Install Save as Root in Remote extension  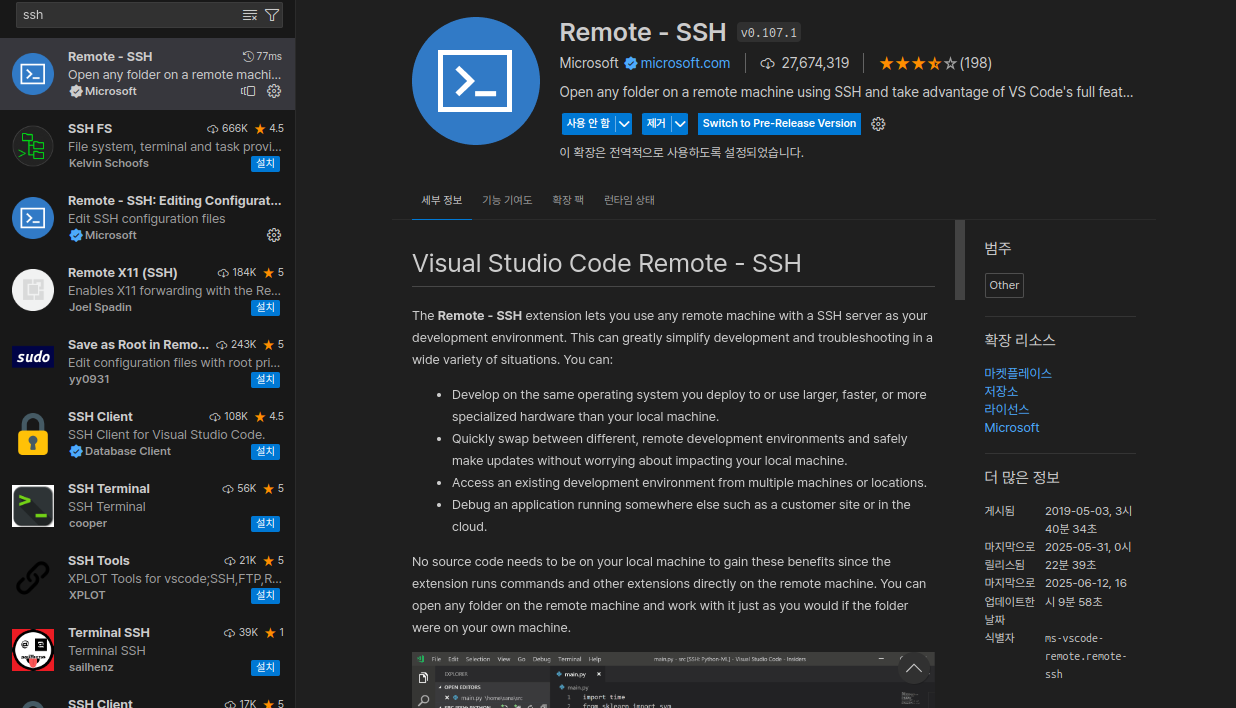265,379
